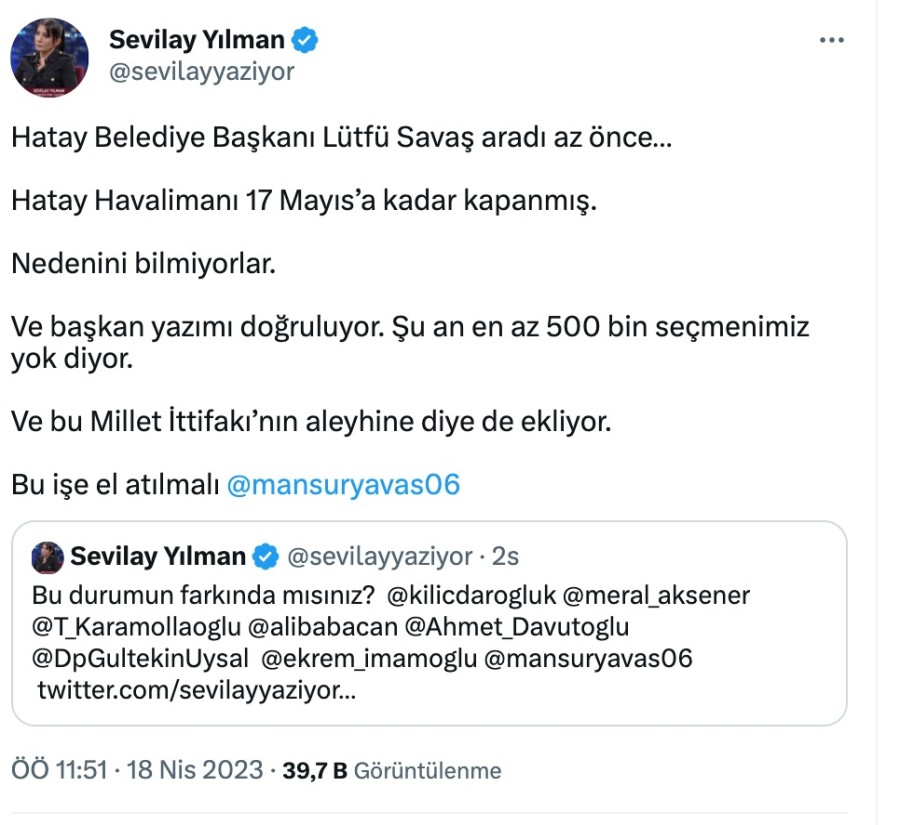Click the blue verified badge beside main author name
This screenshot has width=900, height=825.
[x=305, y=41]
